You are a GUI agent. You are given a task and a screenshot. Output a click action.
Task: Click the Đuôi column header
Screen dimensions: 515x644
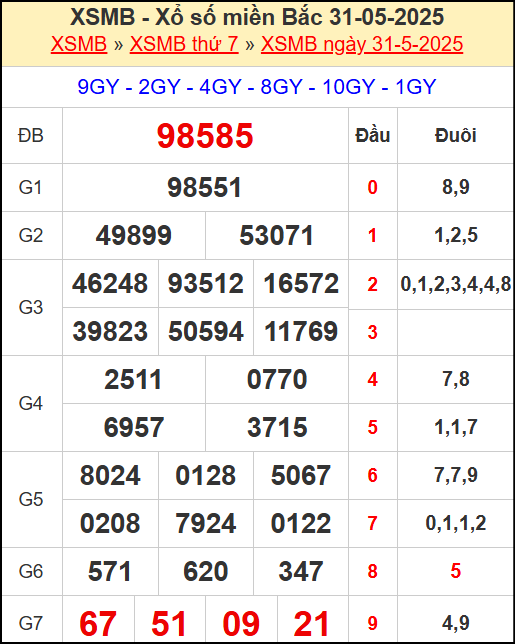click(x=455, y=136)
